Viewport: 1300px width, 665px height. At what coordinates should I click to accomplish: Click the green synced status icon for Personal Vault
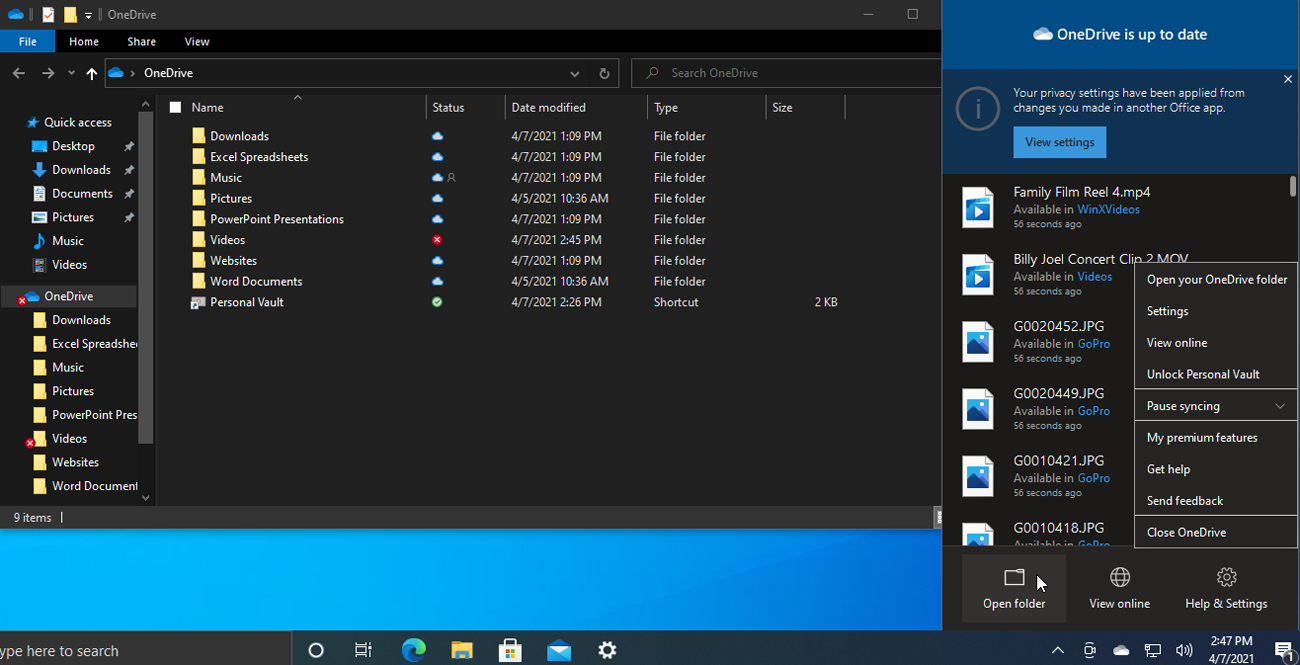pyautogui.click(x=437, y=302)
